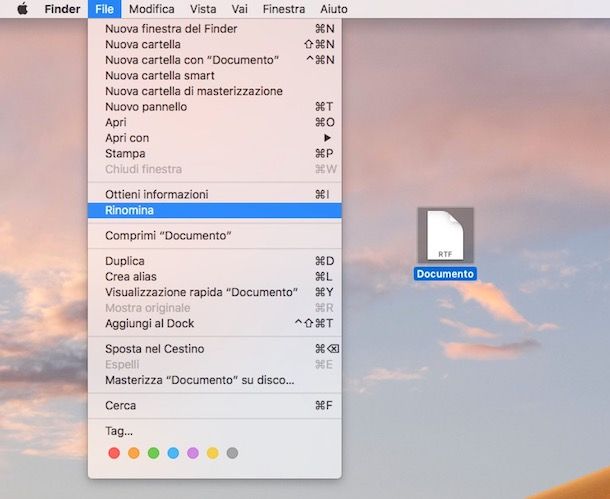Viewport: 610px width, 499px height.
Task: Apply the green tag dot
Action: 153,453
